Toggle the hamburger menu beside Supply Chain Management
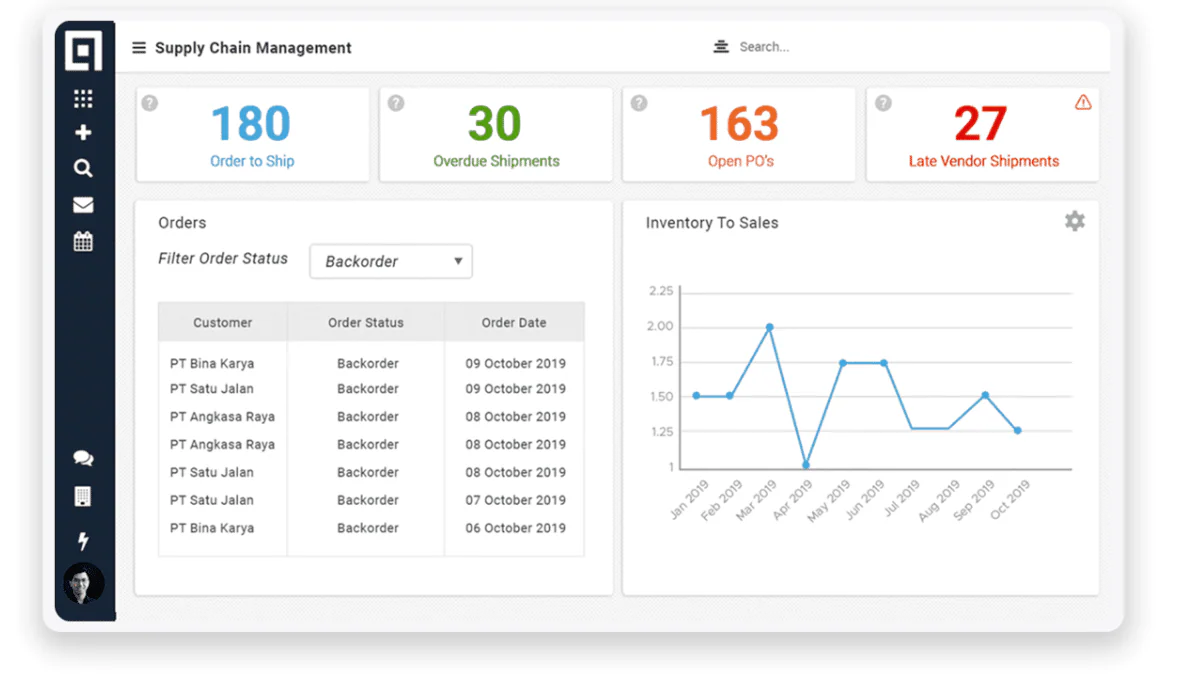Image resolution: width=1200 pixels, height=675 pixels. pos(139,47)
